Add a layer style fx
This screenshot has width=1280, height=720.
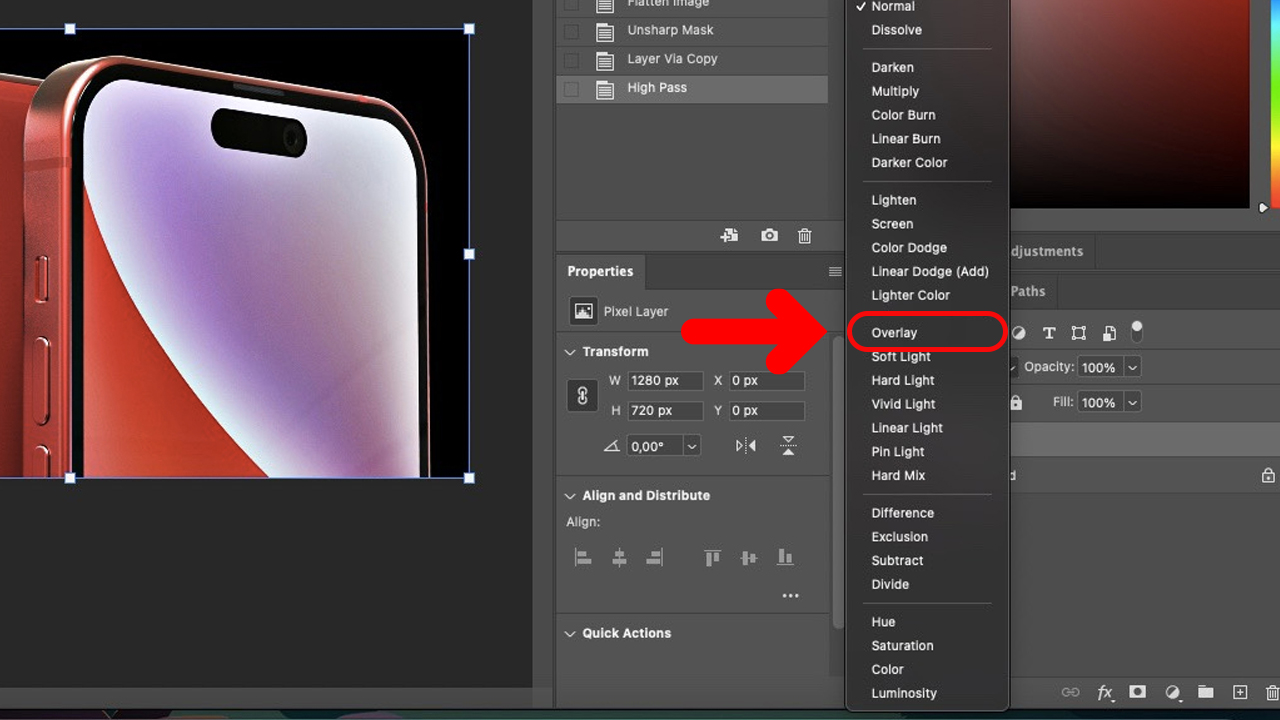1105,692
